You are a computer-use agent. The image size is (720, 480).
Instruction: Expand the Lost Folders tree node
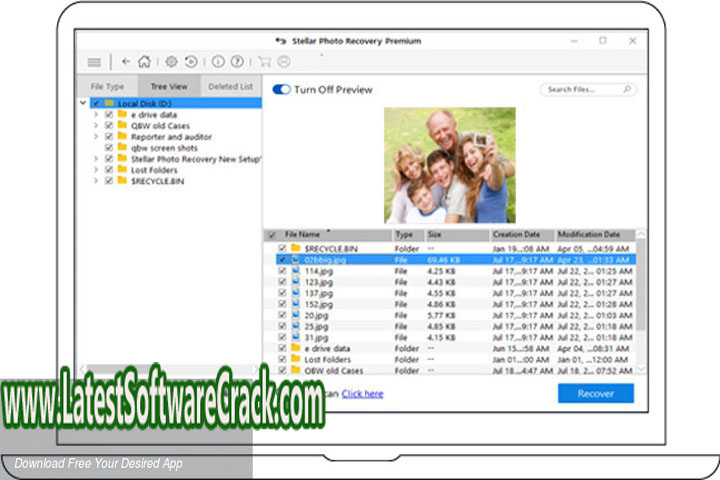point(96,169)
